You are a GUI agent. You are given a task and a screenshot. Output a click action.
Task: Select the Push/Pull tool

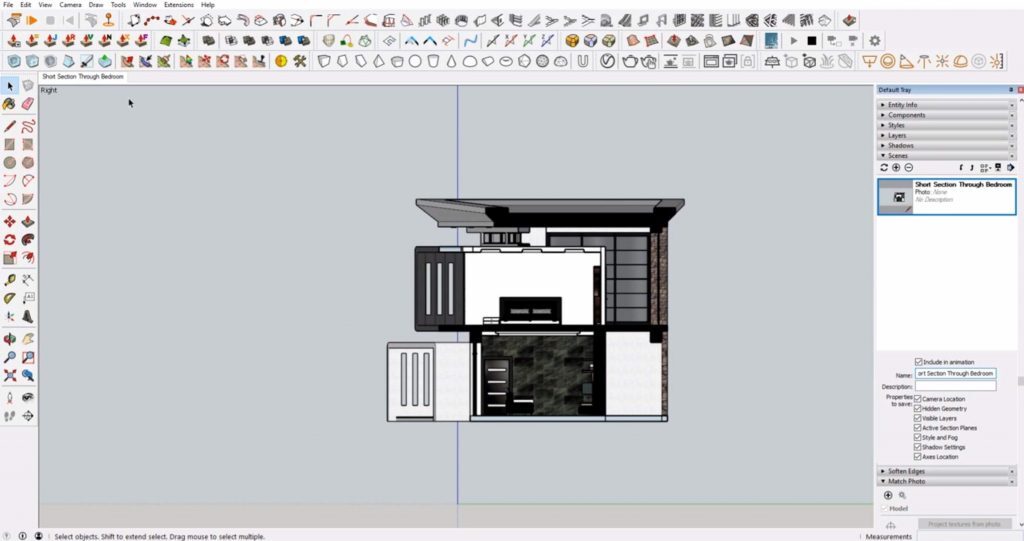[x=27, y=221]
